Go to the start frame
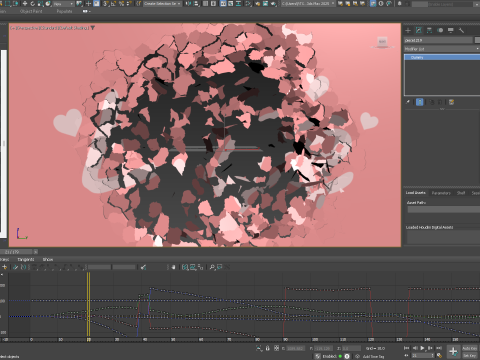The height and width of the screenshot is (360, 480). tap(407, 348)
